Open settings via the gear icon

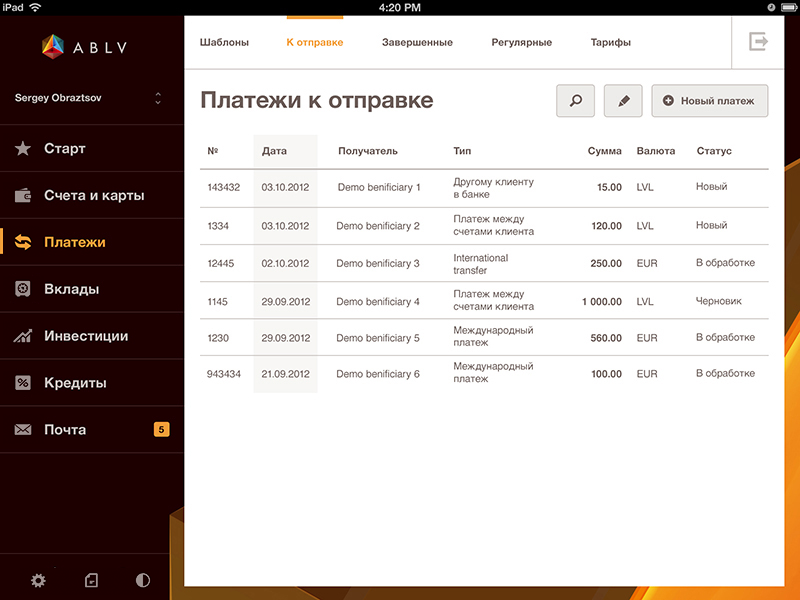click(x=38, y=580)
